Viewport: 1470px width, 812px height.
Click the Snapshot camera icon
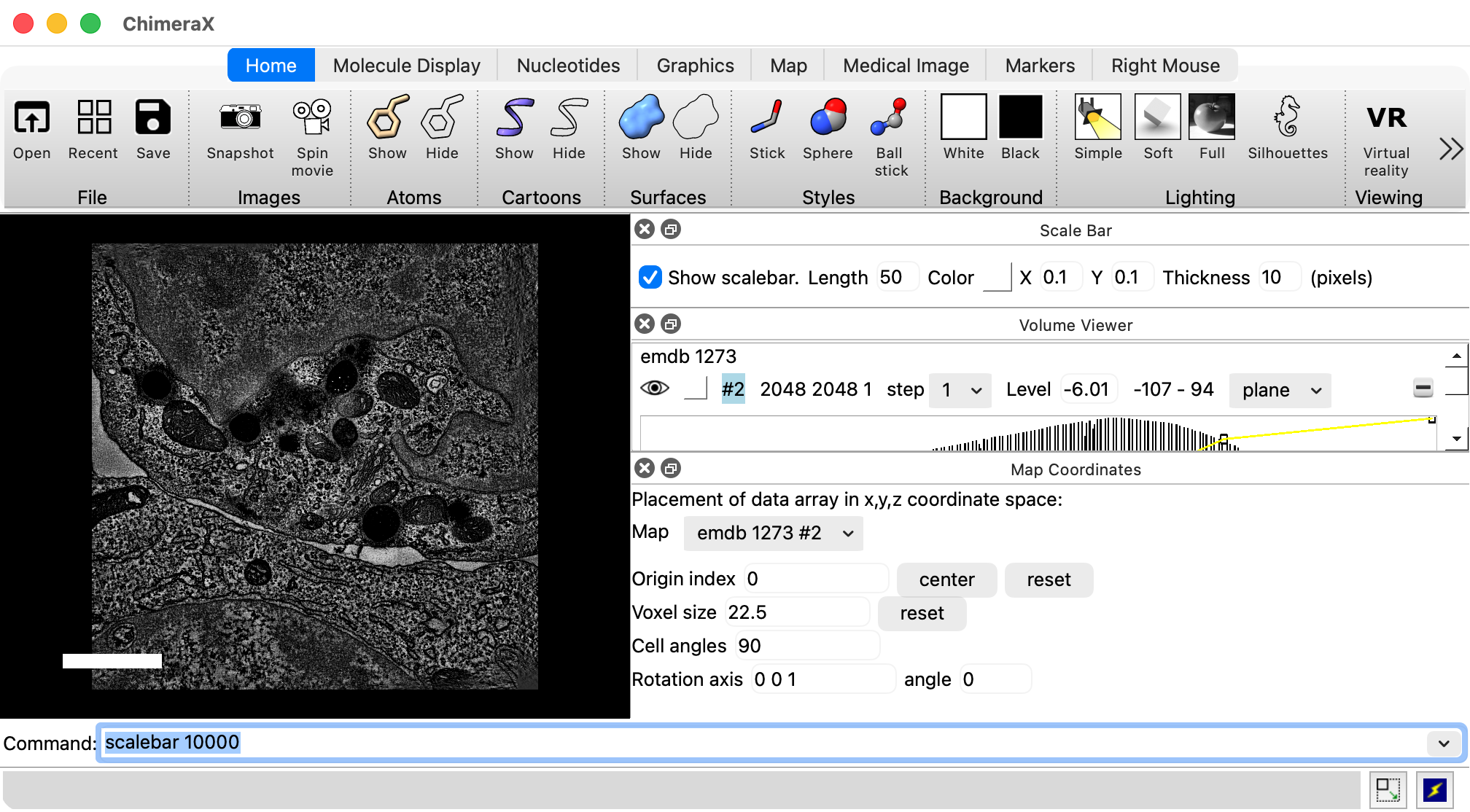(240, 118)
